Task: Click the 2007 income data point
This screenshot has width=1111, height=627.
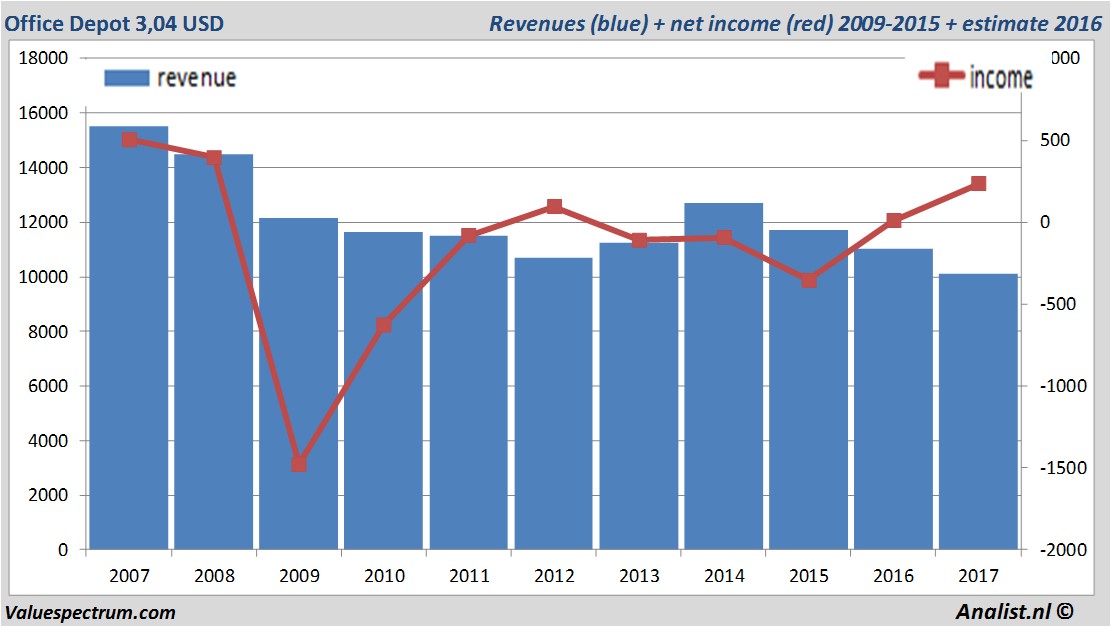Action: pyautogui.click(x=130, y=140)
